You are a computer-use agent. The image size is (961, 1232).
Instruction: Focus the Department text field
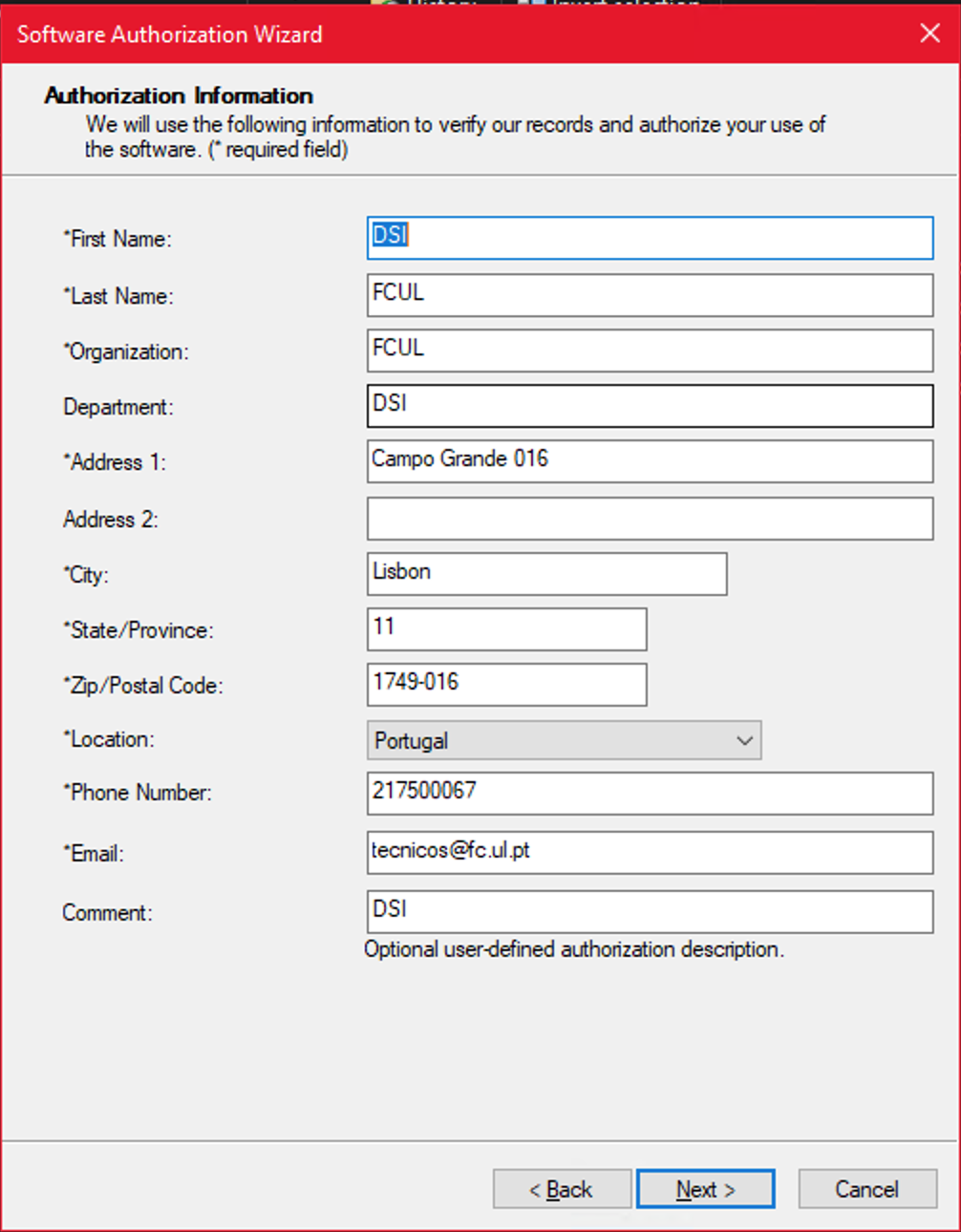650,405
